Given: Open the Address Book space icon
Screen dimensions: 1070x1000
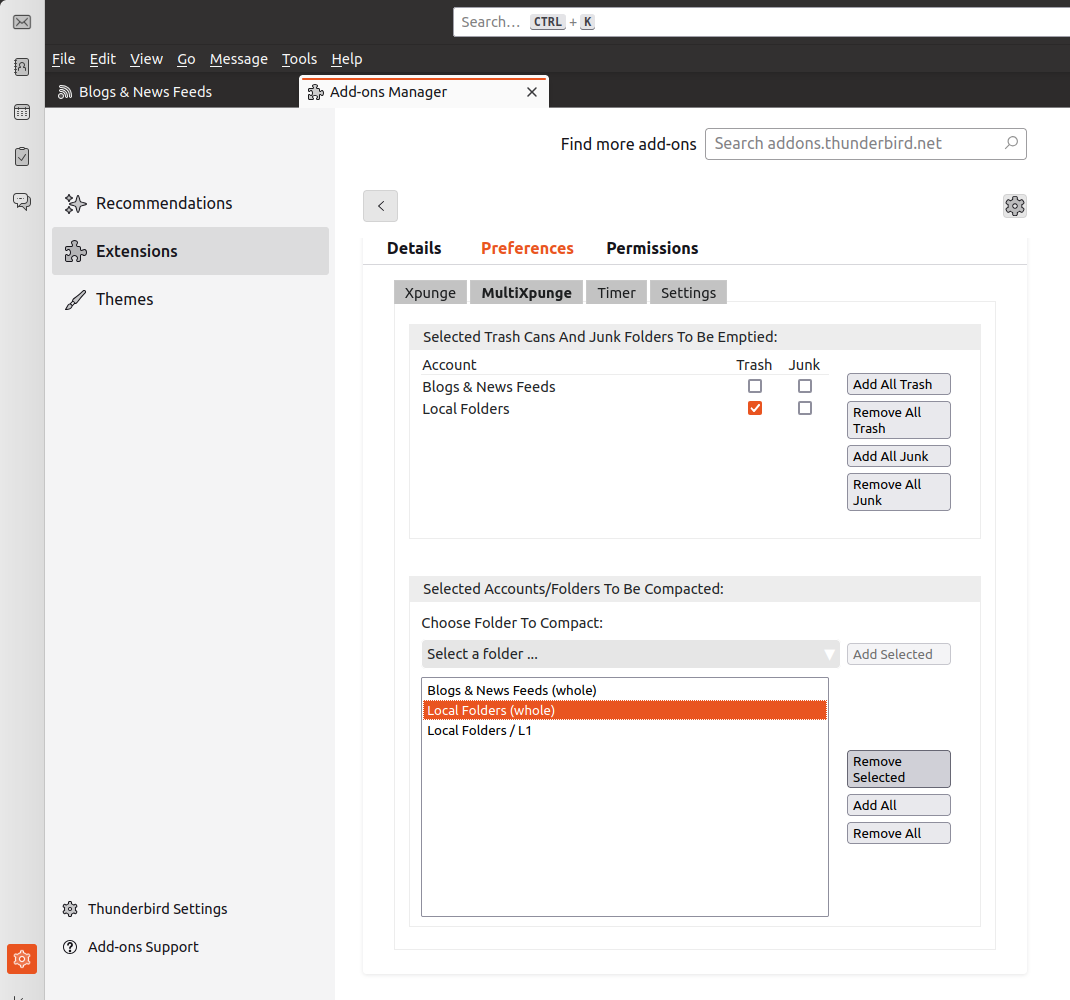Looking at the screenshot, I should tap(22, 67).
